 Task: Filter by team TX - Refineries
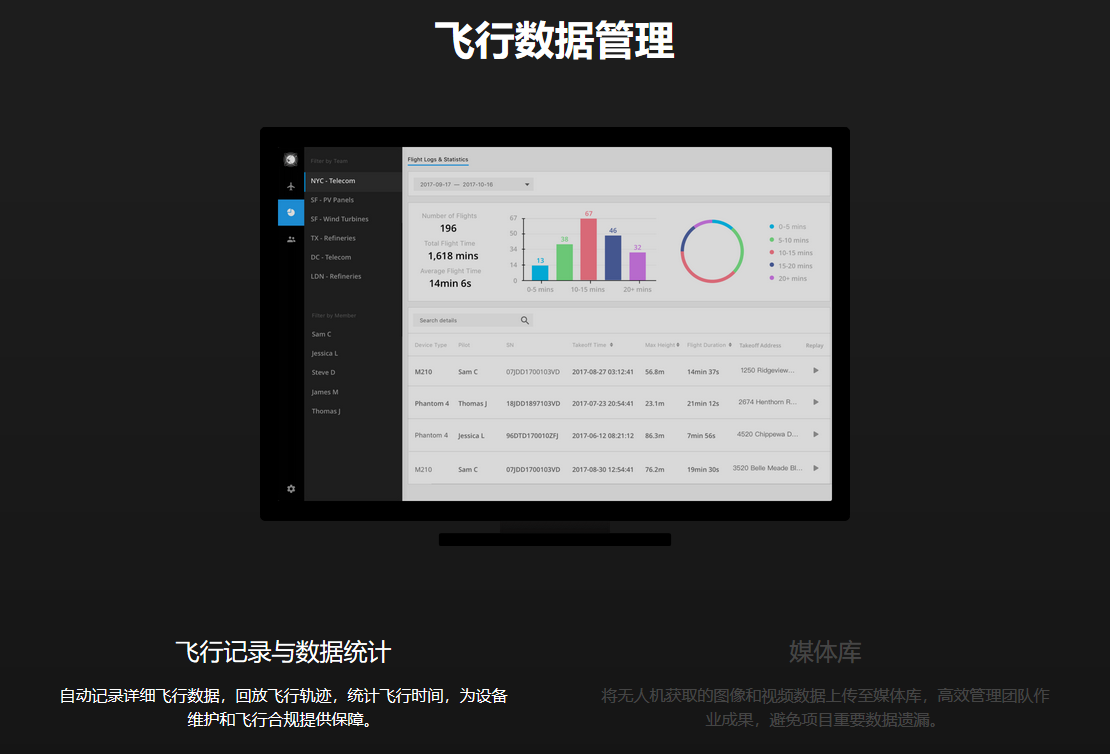tap(333, 238)
